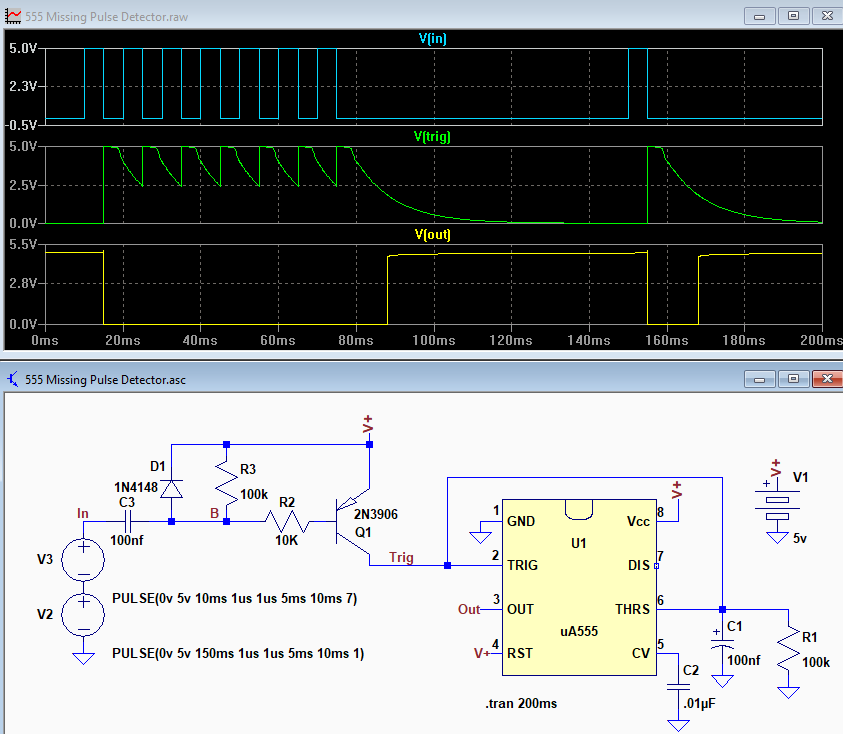Click ground symbol under resistor R1
843x734 pixels.
coord(788,692)
